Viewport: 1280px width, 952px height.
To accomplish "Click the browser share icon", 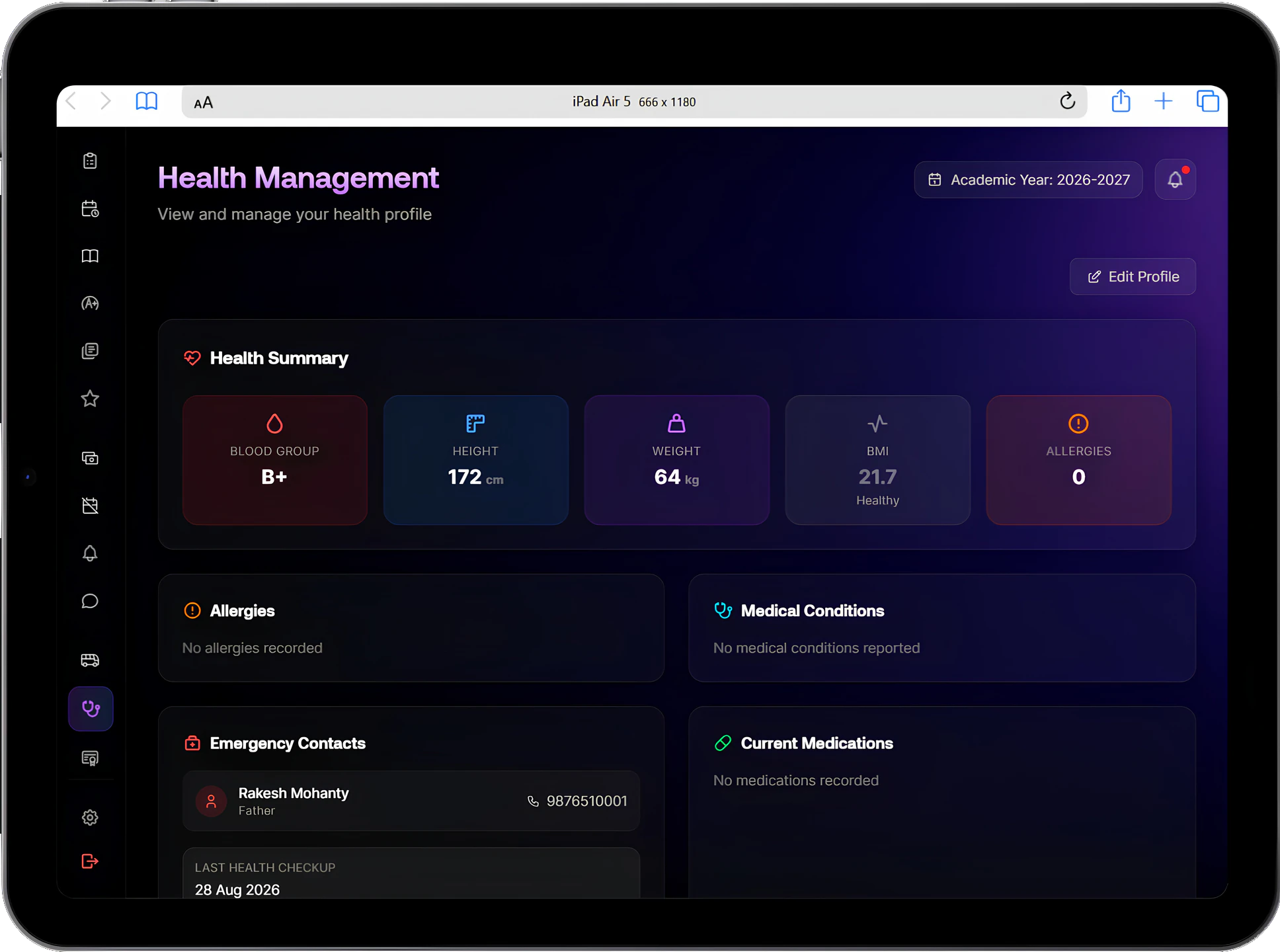I will click(x=1121, y=101).
